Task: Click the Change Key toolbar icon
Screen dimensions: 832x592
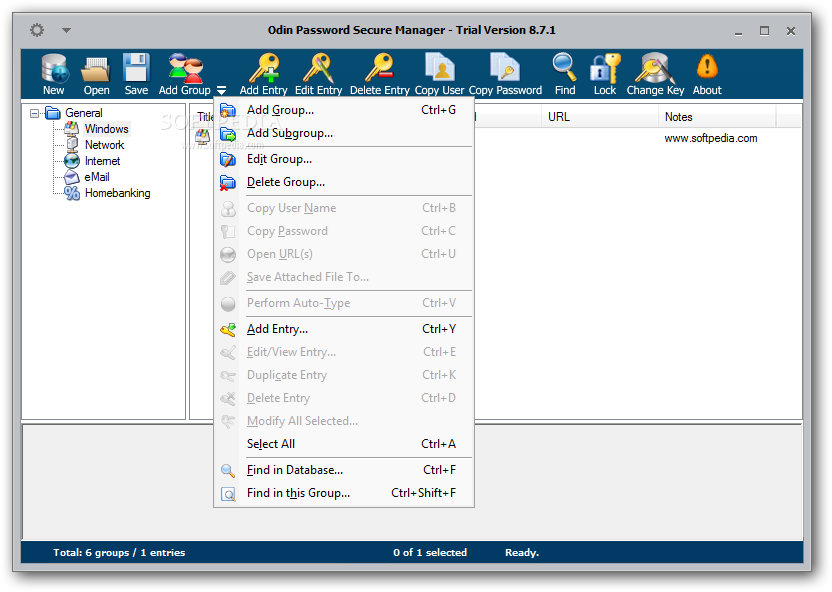Action: pyautogui.click(x=655, y=68)
